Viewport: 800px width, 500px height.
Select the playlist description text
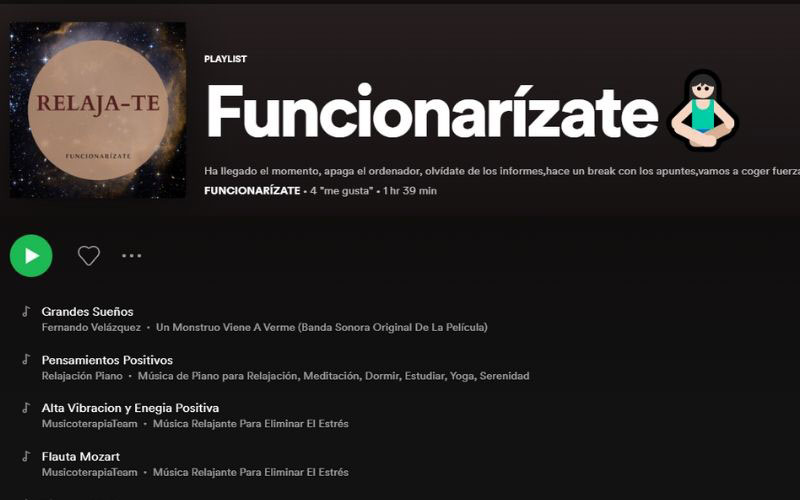(502, 171)
